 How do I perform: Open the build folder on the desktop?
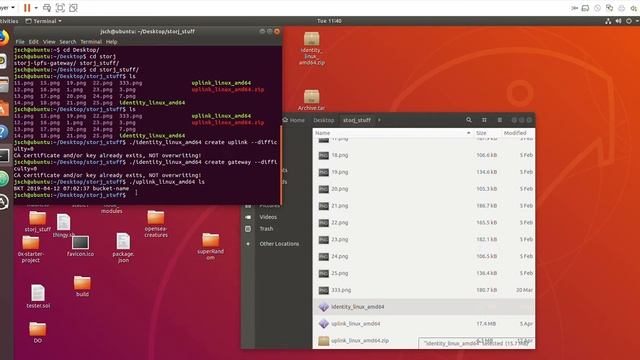coord(82,286)
